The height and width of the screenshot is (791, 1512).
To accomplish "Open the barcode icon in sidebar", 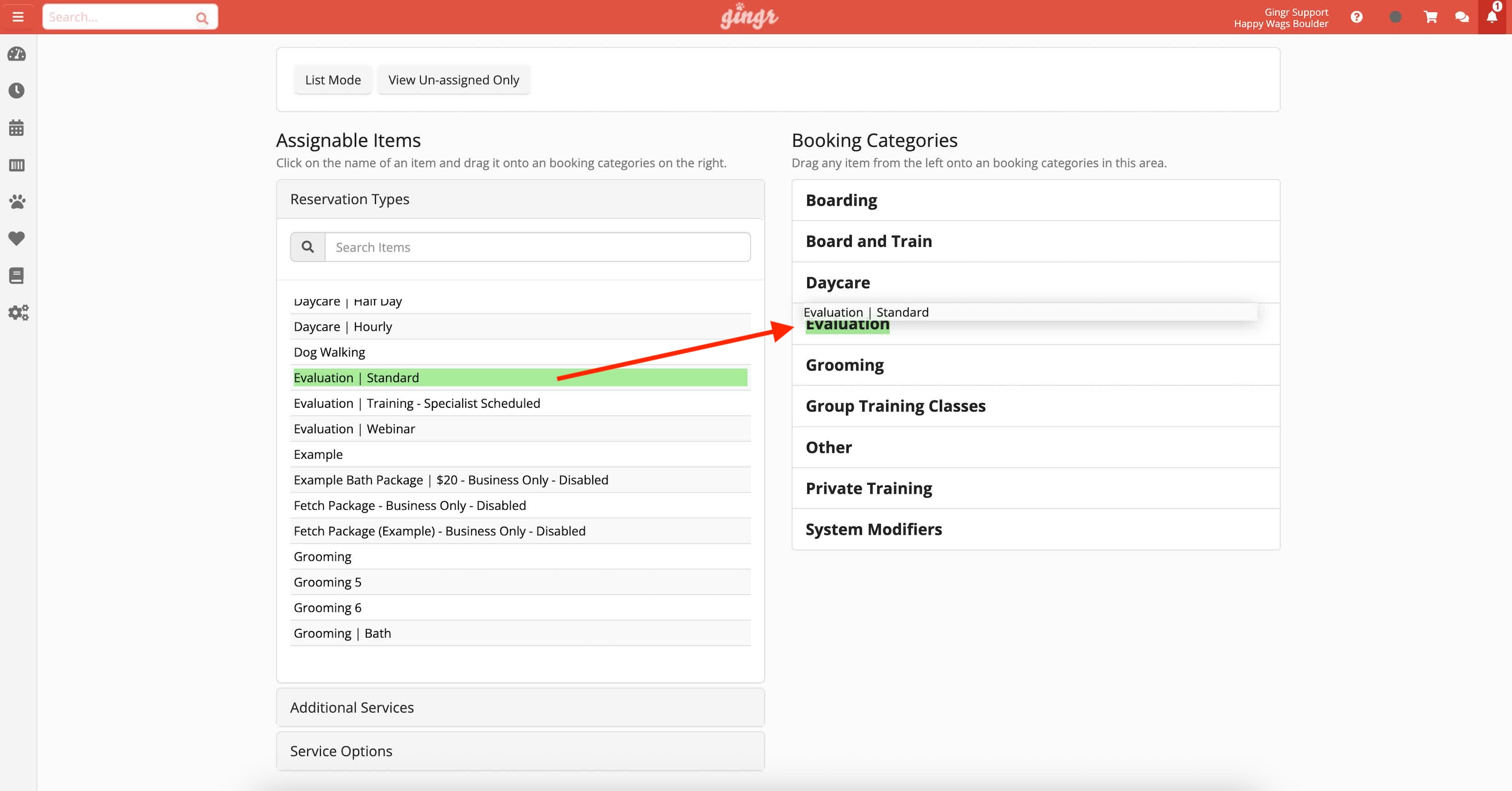I will tap(17, 165).
